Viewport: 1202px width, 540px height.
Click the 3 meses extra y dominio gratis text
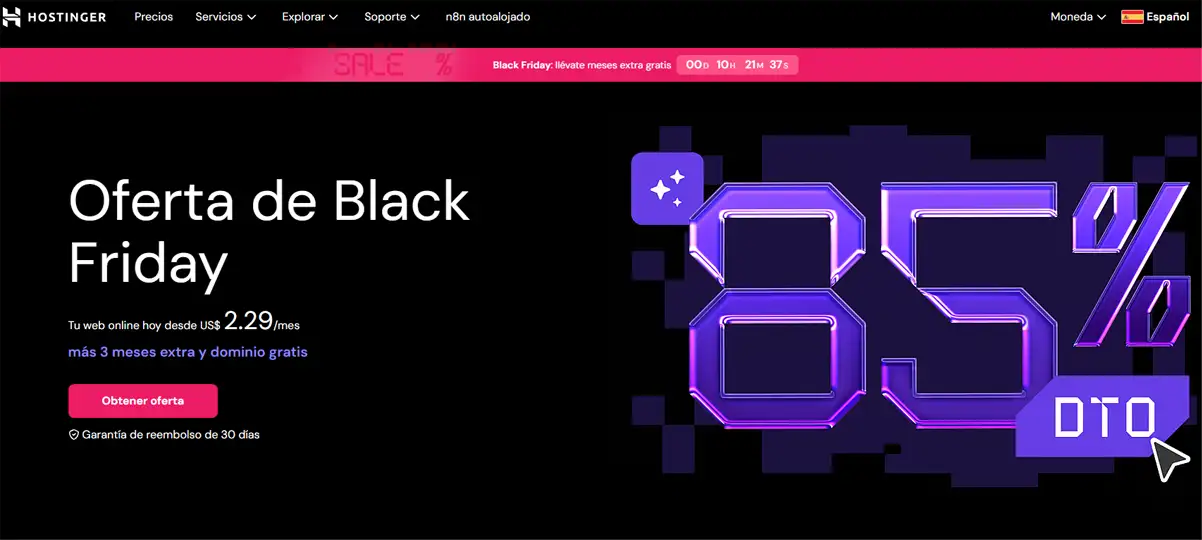click(187, 352)
